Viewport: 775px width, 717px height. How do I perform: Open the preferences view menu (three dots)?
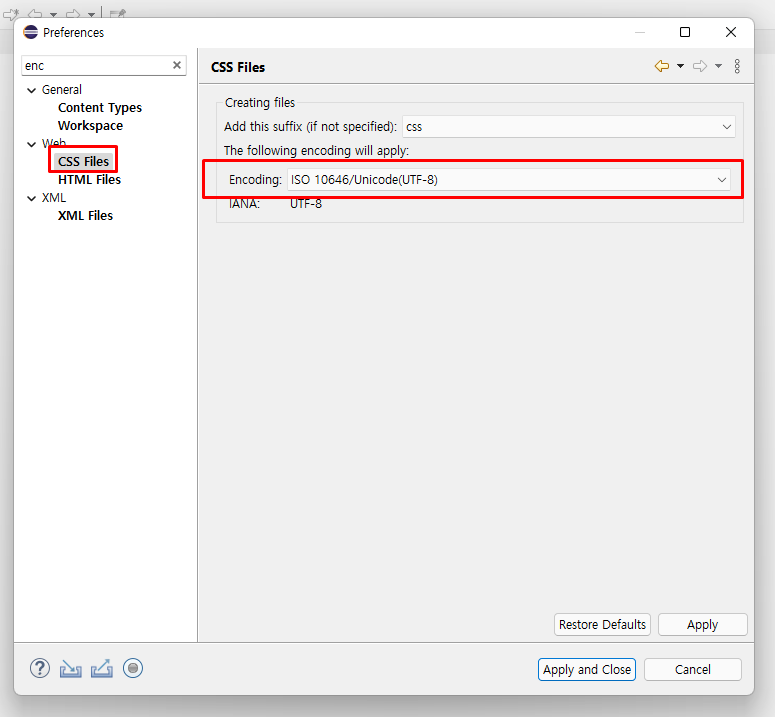(737, 66)
